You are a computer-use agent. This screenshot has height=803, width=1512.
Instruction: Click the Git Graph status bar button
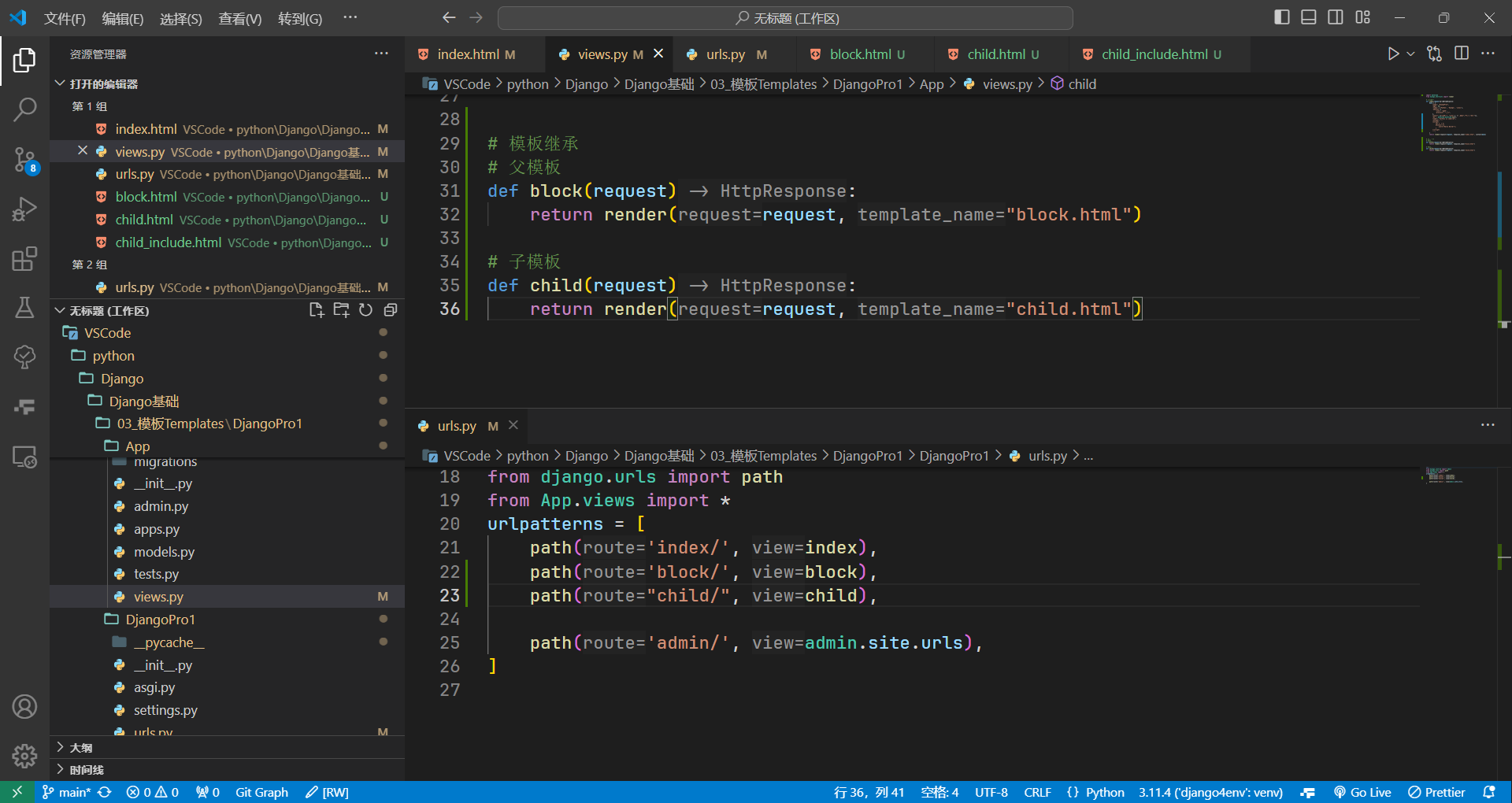261,792
